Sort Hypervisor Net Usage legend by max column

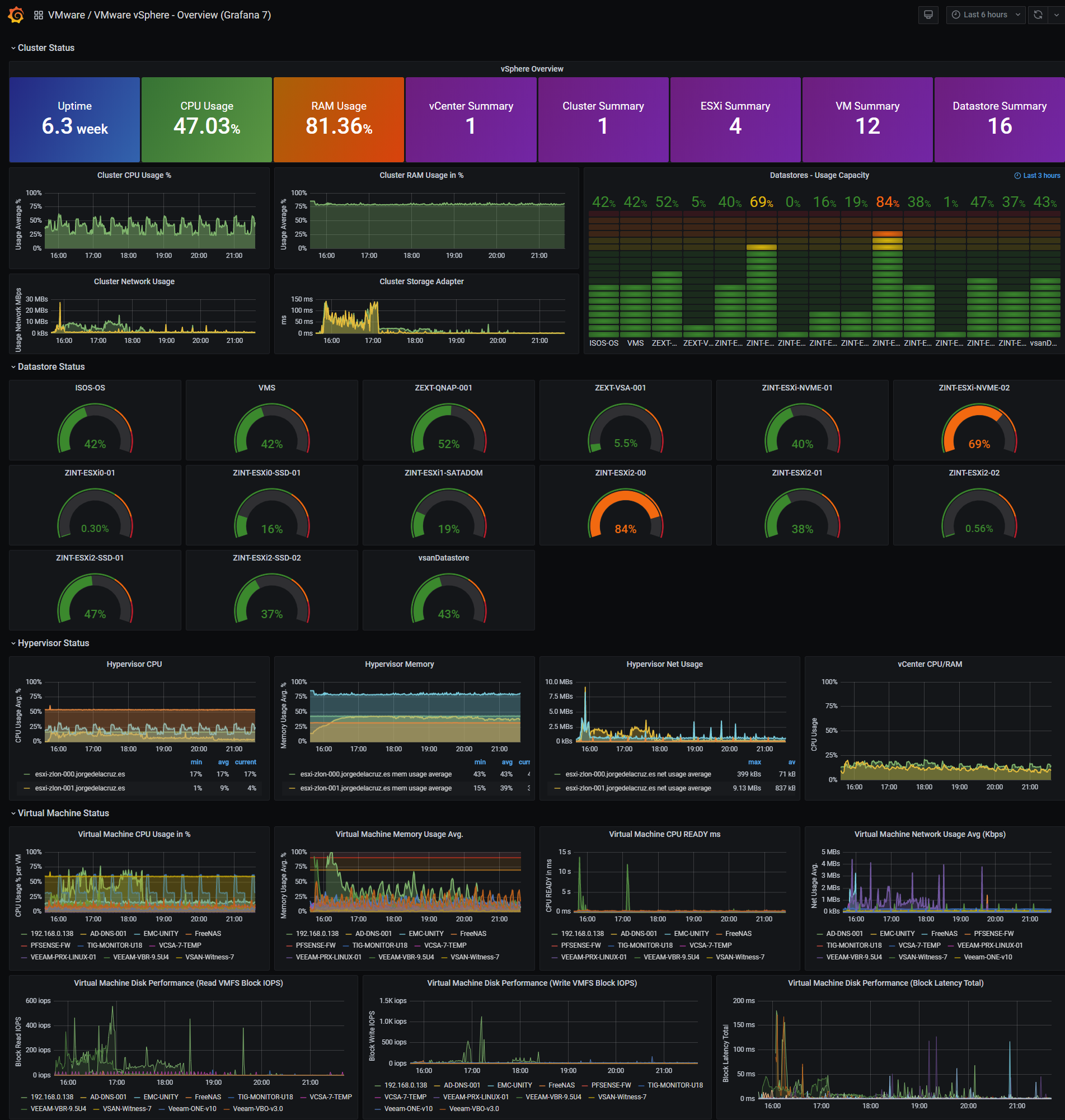point(754,762)
